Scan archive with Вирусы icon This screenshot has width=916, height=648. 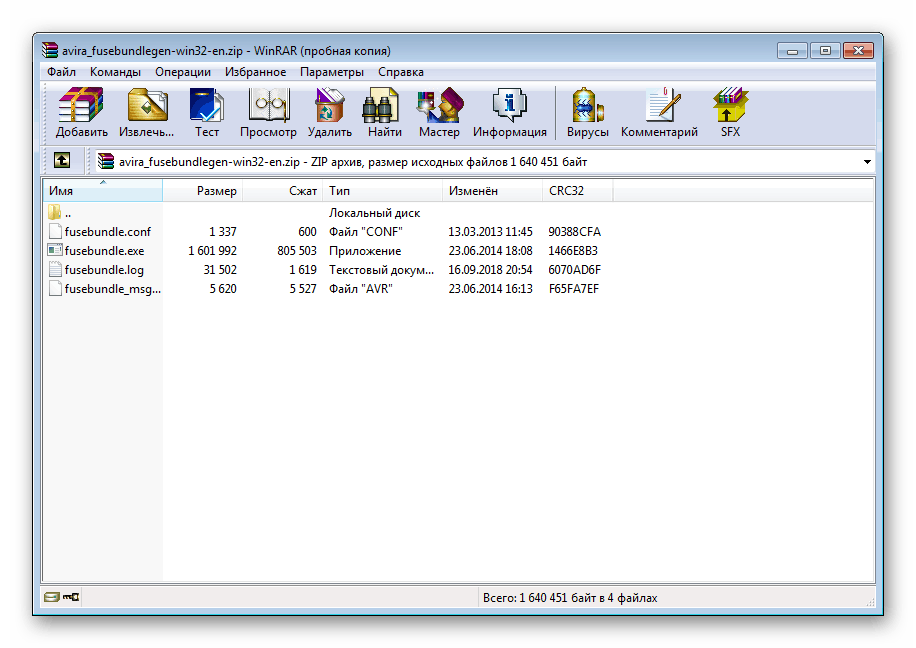587,112
